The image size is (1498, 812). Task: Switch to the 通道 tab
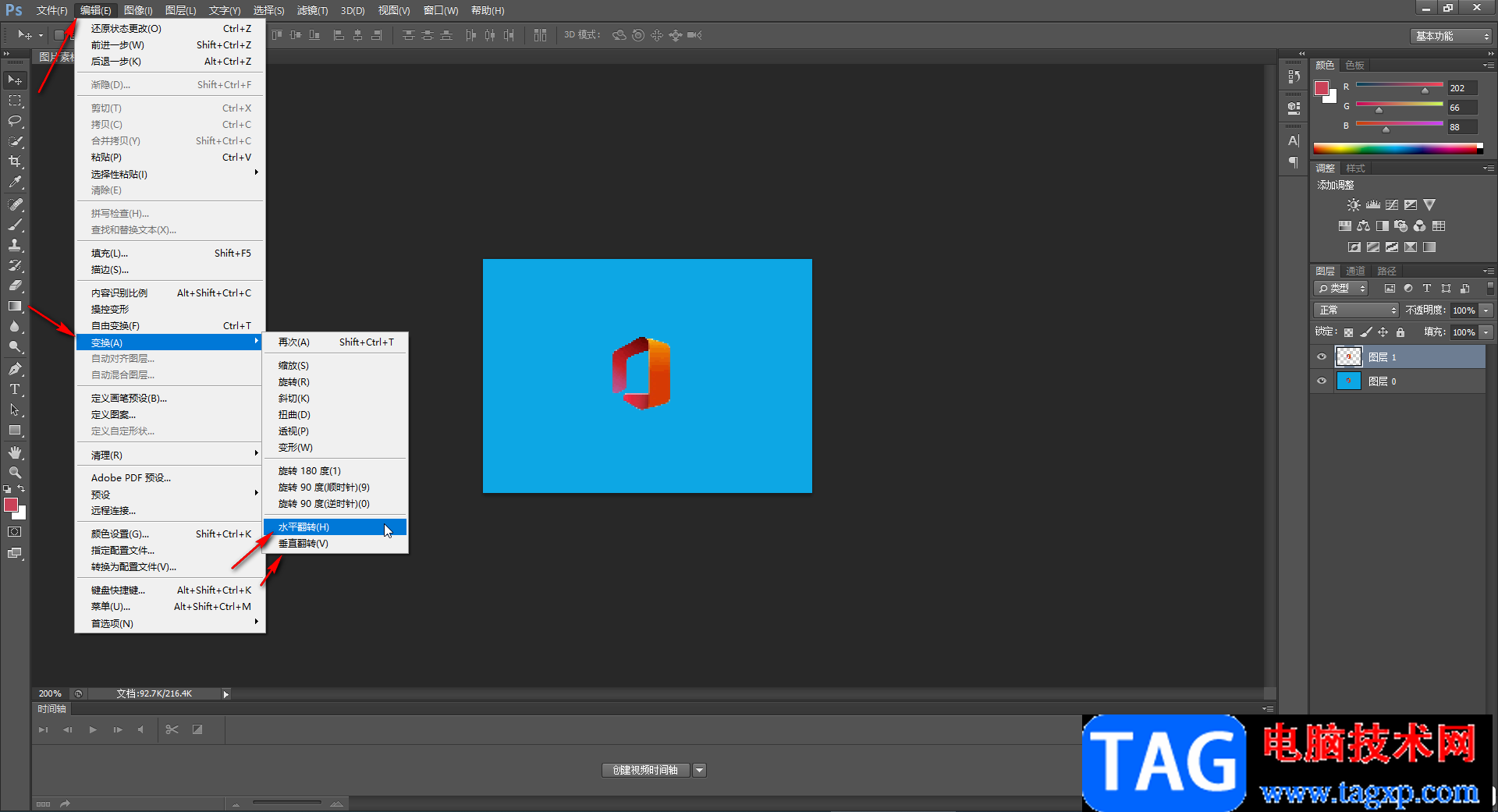pos(1356,271)
